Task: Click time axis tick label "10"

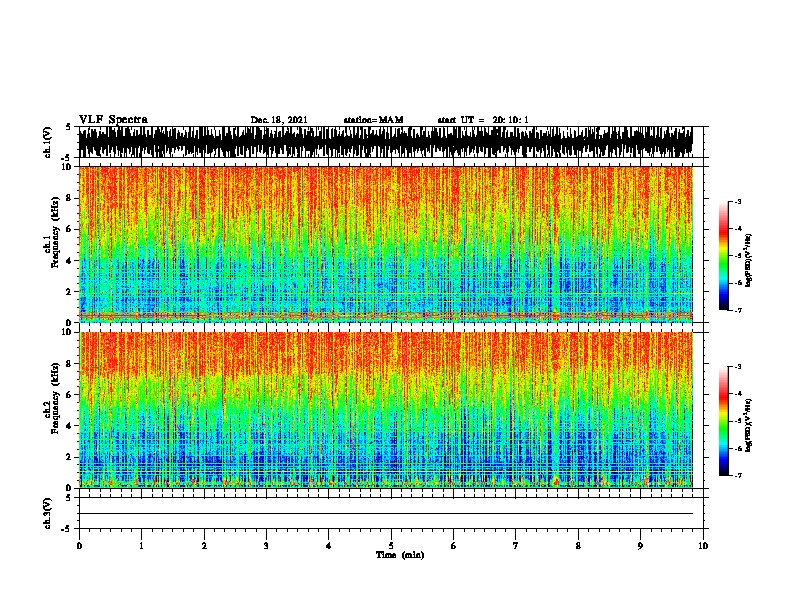Action: coord(703,546)
